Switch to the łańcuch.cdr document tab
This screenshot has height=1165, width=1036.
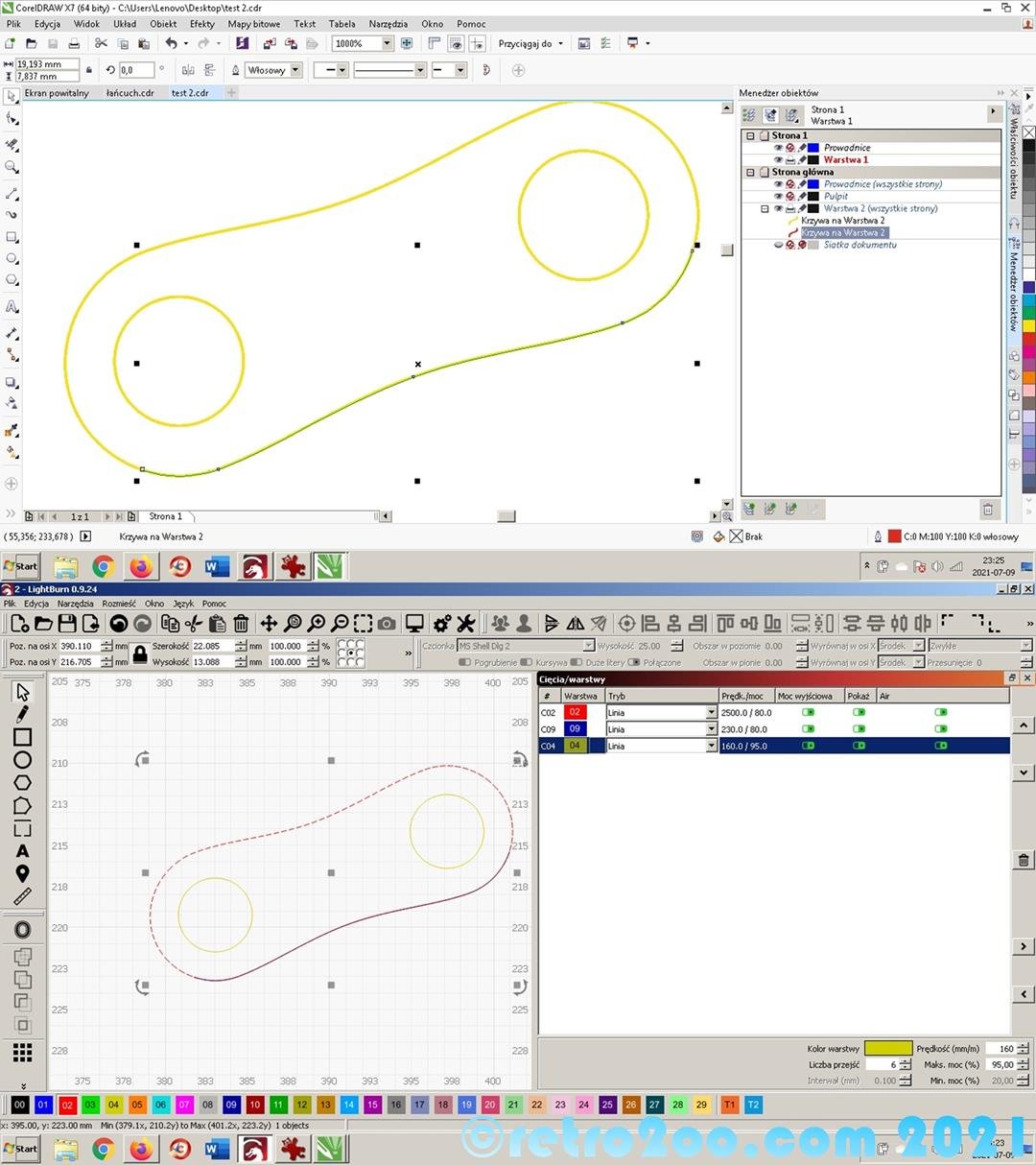129,93
